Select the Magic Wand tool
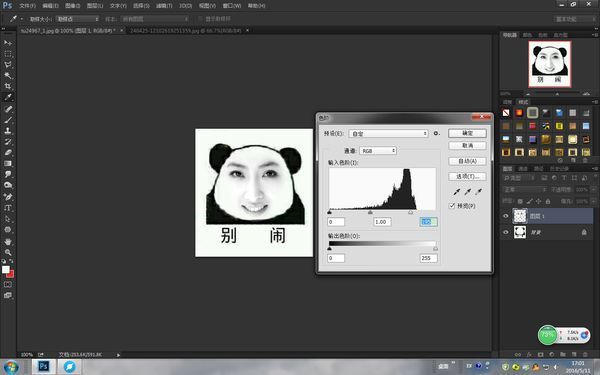600x375 pixels. tap(8, 75)
